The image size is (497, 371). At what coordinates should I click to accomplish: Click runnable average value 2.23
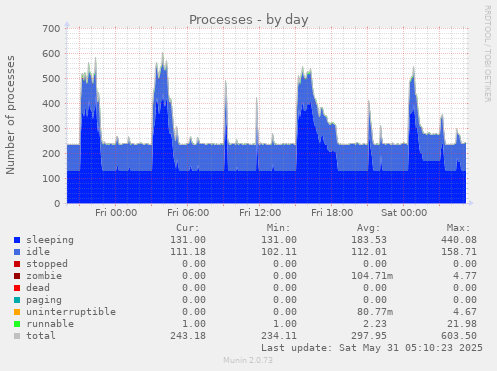click(375, 324)
